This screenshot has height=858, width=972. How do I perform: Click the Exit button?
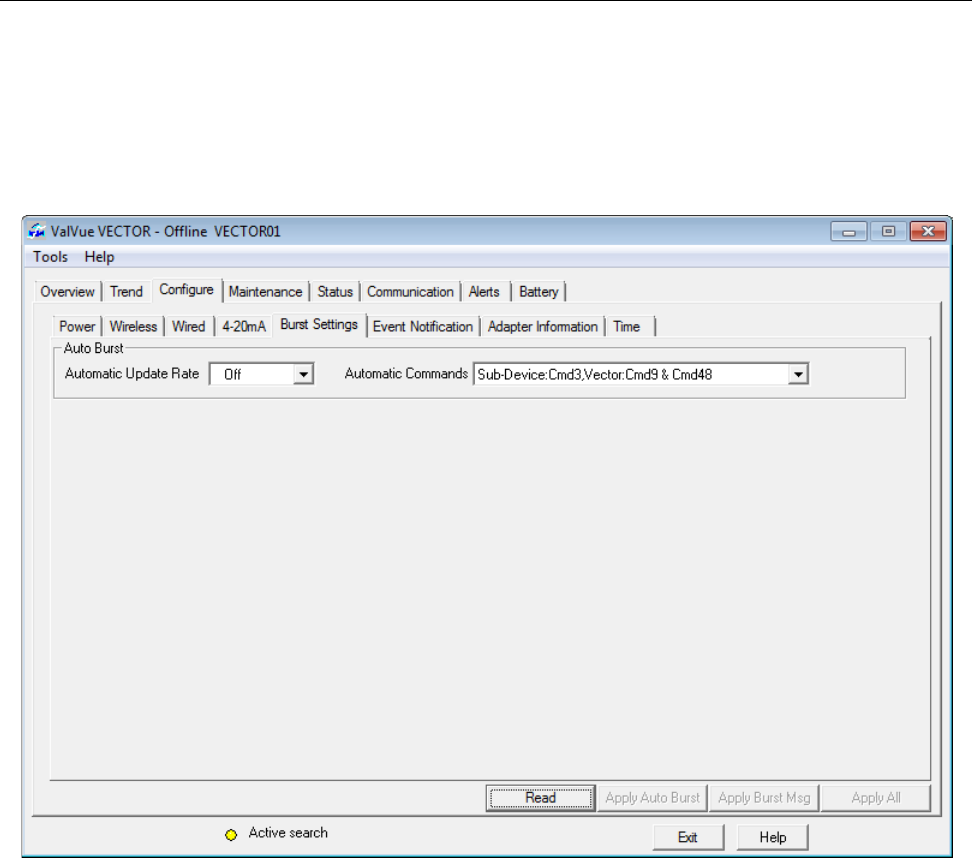[x=688, y=838]
